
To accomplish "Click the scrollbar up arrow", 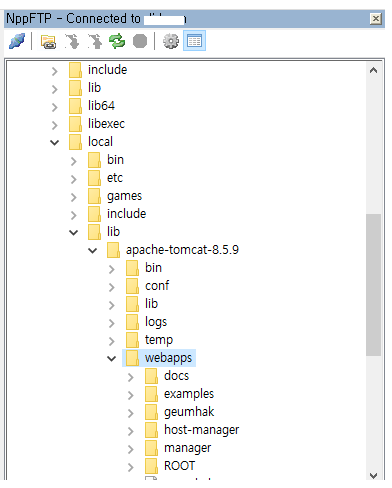I will [373, 70].
